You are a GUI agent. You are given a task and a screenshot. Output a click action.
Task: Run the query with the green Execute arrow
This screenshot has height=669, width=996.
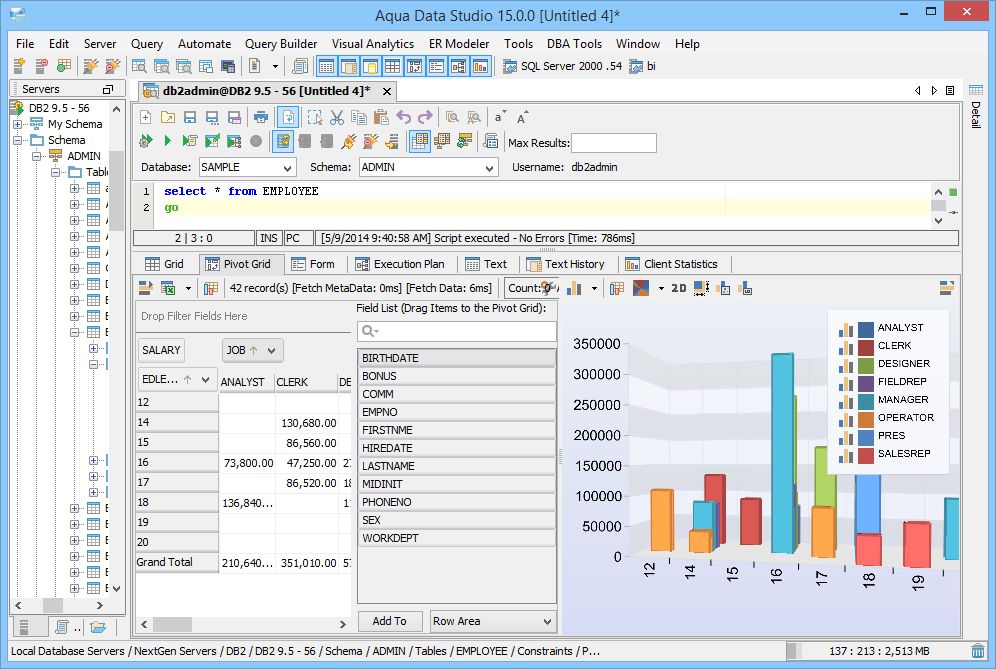point(168,140)
